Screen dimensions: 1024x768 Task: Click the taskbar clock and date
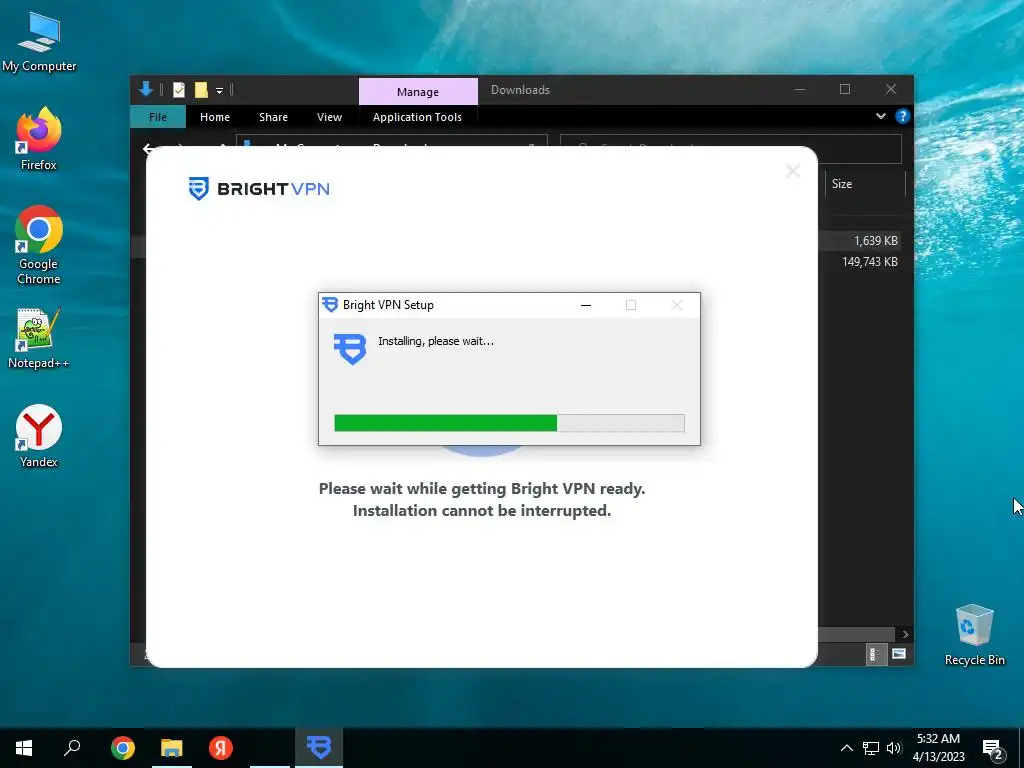tap(938, 748)
